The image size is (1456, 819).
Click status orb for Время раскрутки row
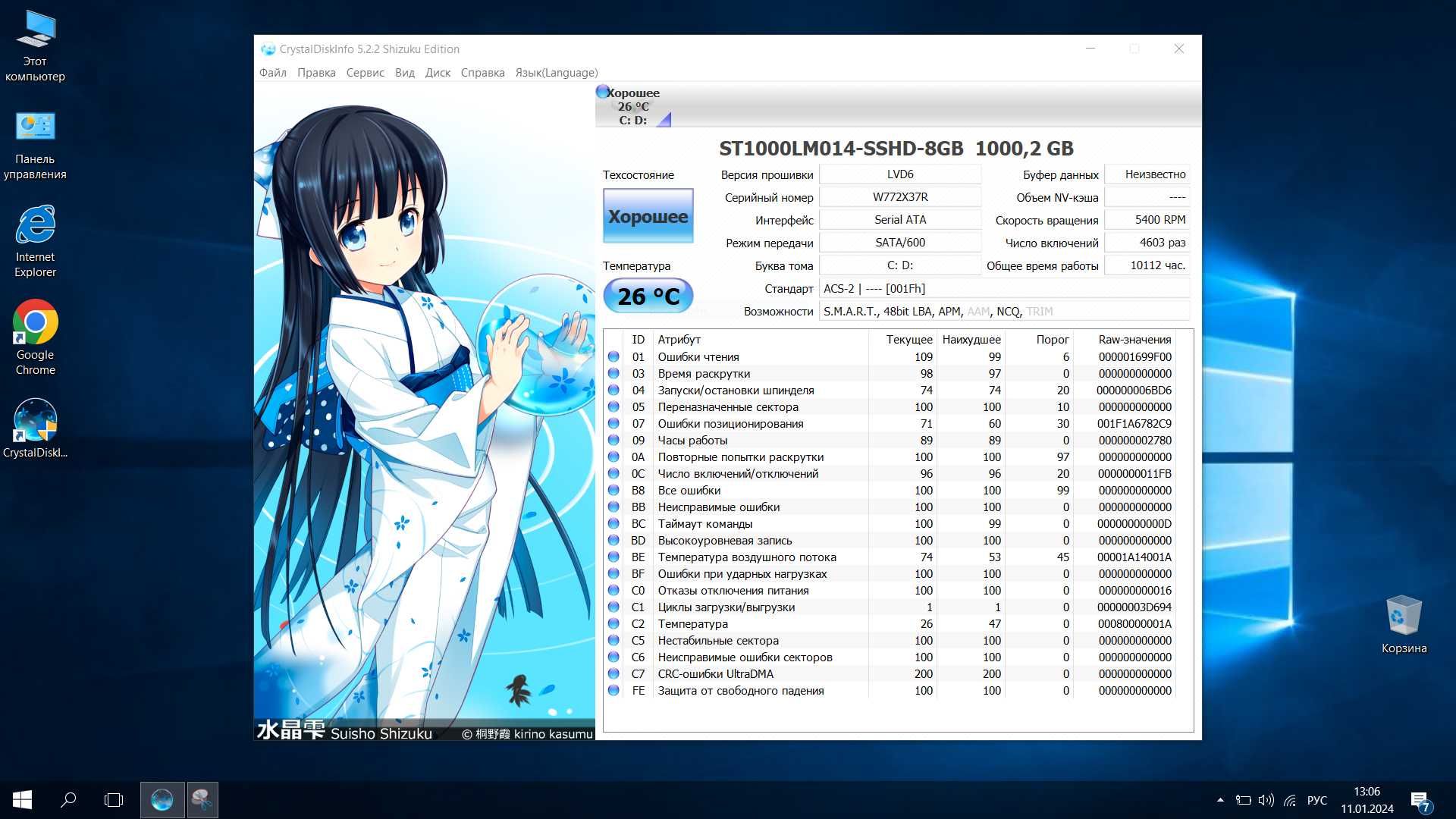coord(613,374)
